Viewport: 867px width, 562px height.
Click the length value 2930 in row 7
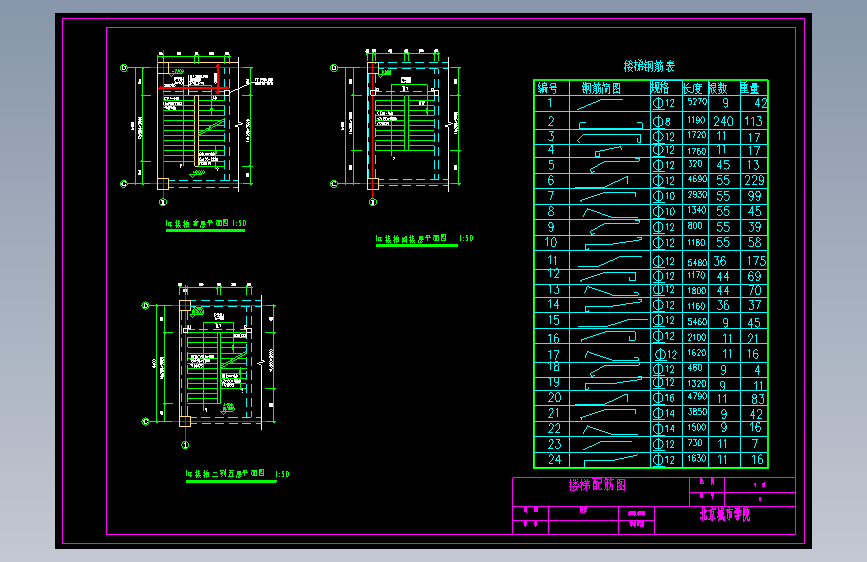[x=697, y=195]
